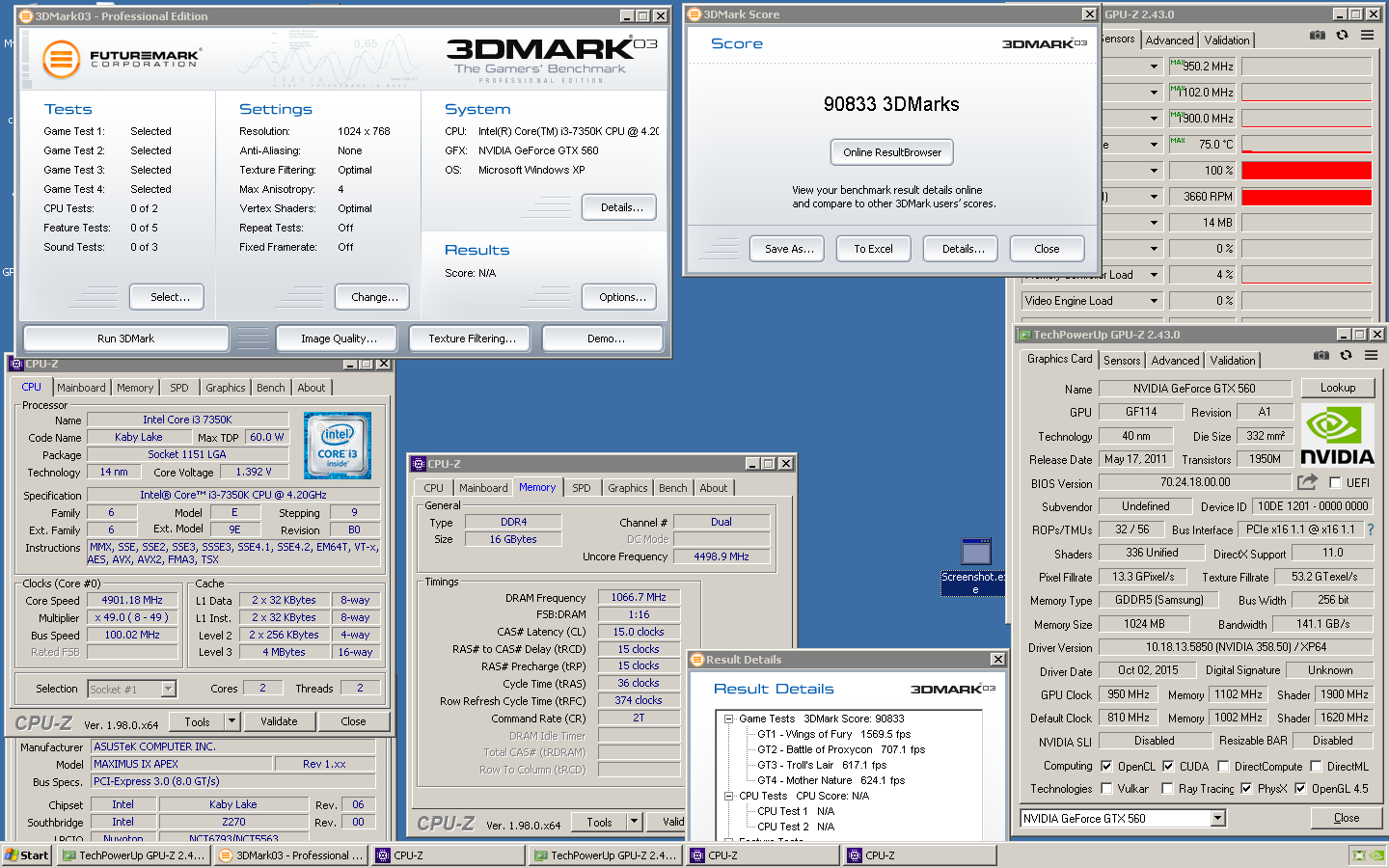Open the NVIDIA GeForce GTX 560 GPU selector dropdown
The height and width of the screenshot is (868, 1389).
(x=1218, y=818)
